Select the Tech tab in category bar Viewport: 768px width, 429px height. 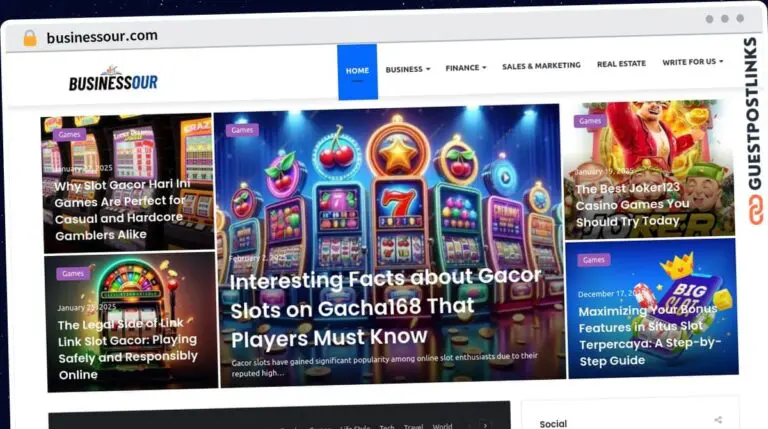[386, 427]
